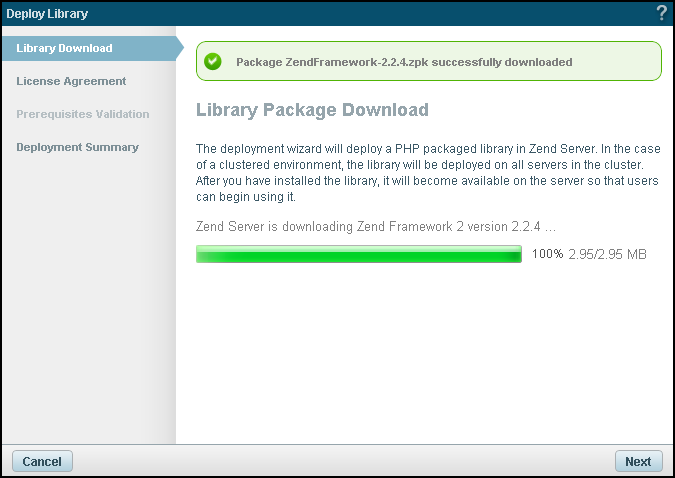Click the Deploy Library title bar text
Viewport: 675px width, 478px height.
click(47, 13)
